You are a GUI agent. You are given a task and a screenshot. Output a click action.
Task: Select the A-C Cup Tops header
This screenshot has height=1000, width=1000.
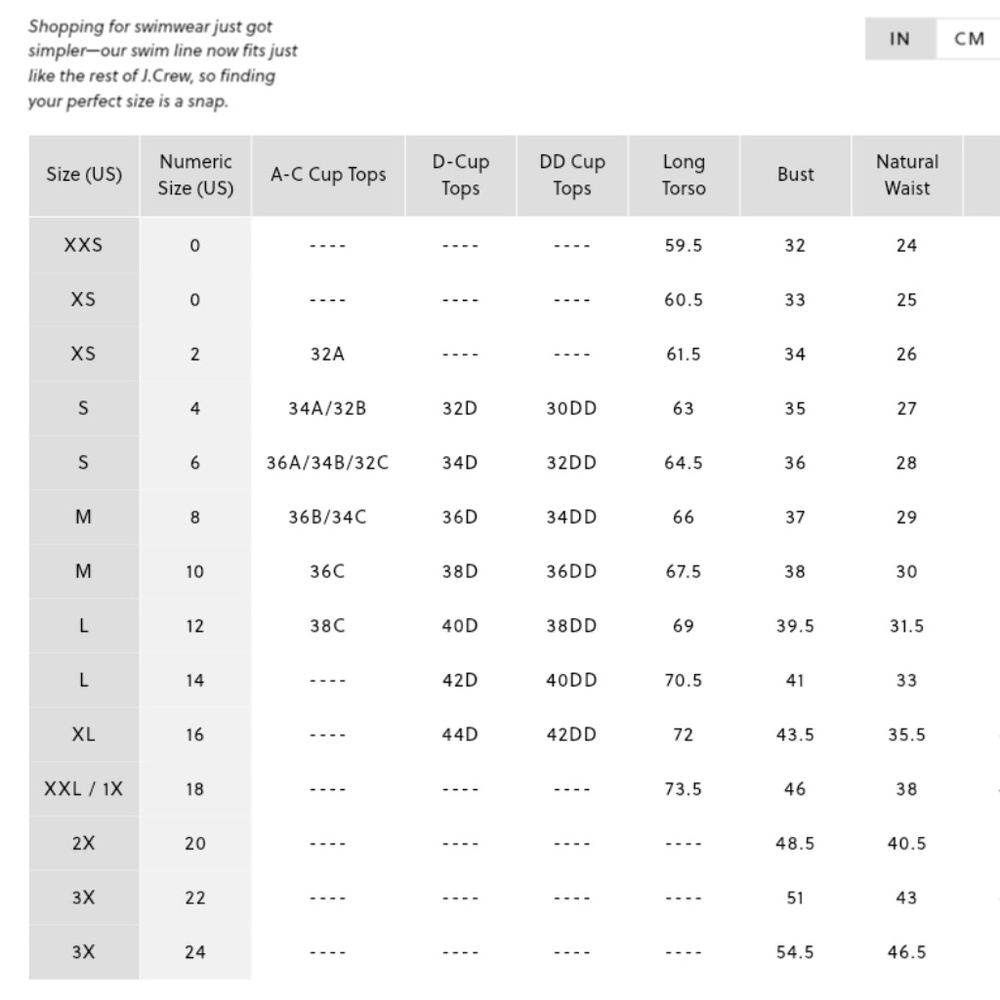tap(328, 175)
